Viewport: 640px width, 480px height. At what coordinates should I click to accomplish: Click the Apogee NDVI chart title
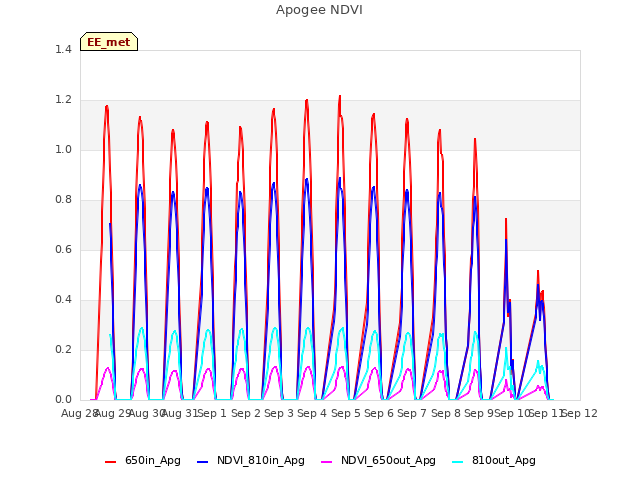tap(319, 10)
